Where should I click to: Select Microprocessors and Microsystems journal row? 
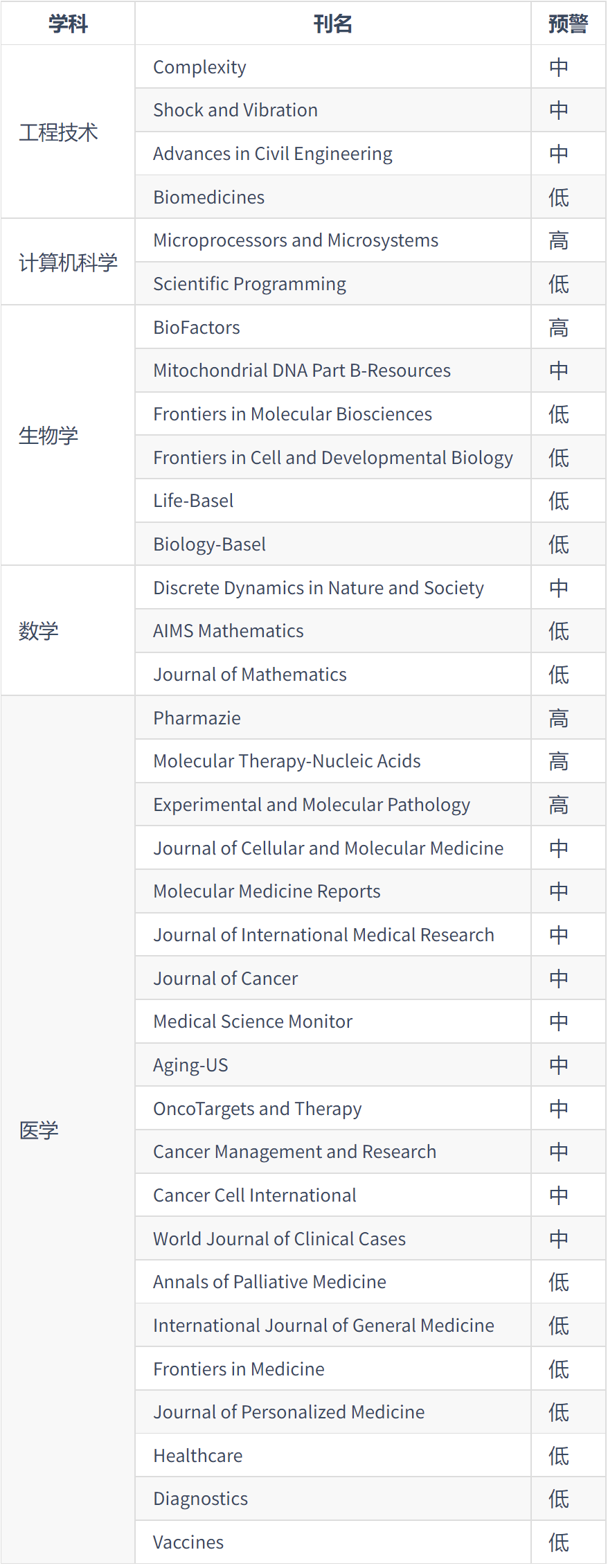coord(296,240)
